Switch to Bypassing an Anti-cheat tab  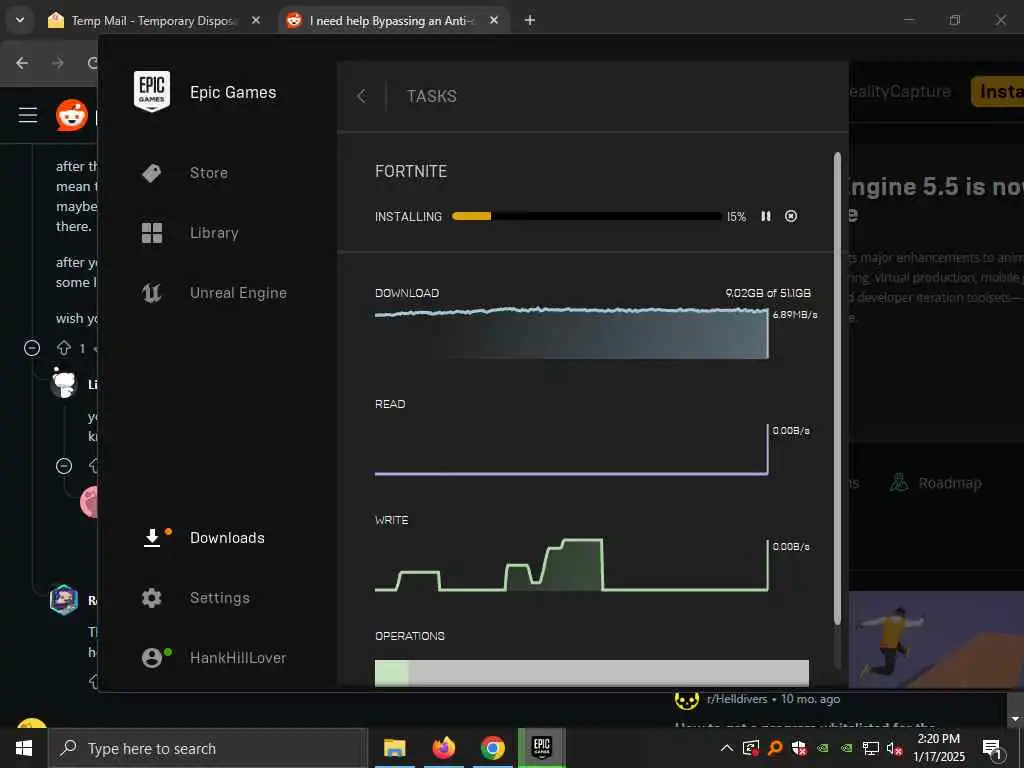point(391,20)
